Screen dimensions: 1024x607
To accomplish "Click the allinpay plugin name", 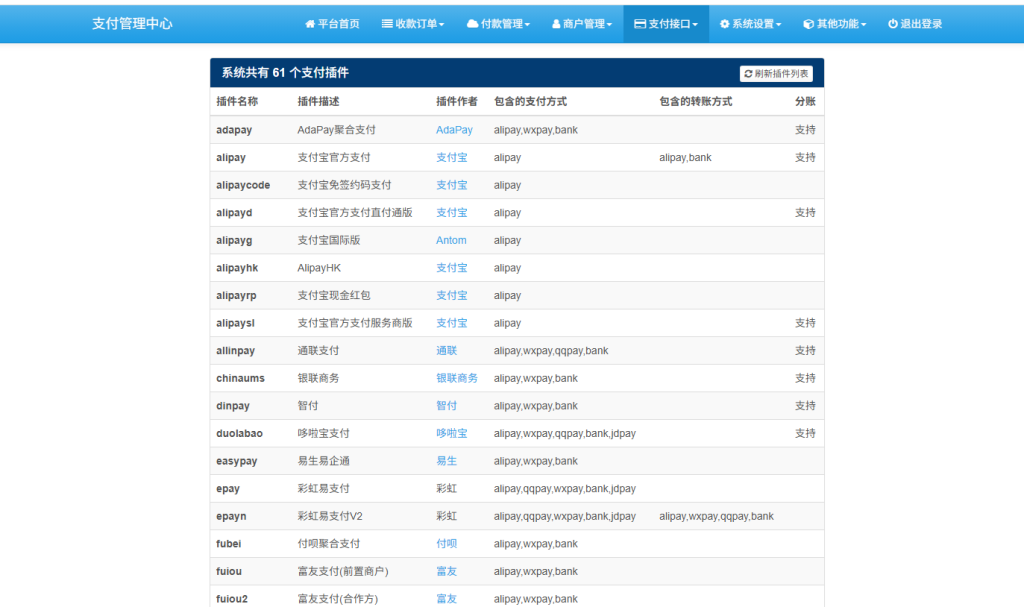I will 236,351.
